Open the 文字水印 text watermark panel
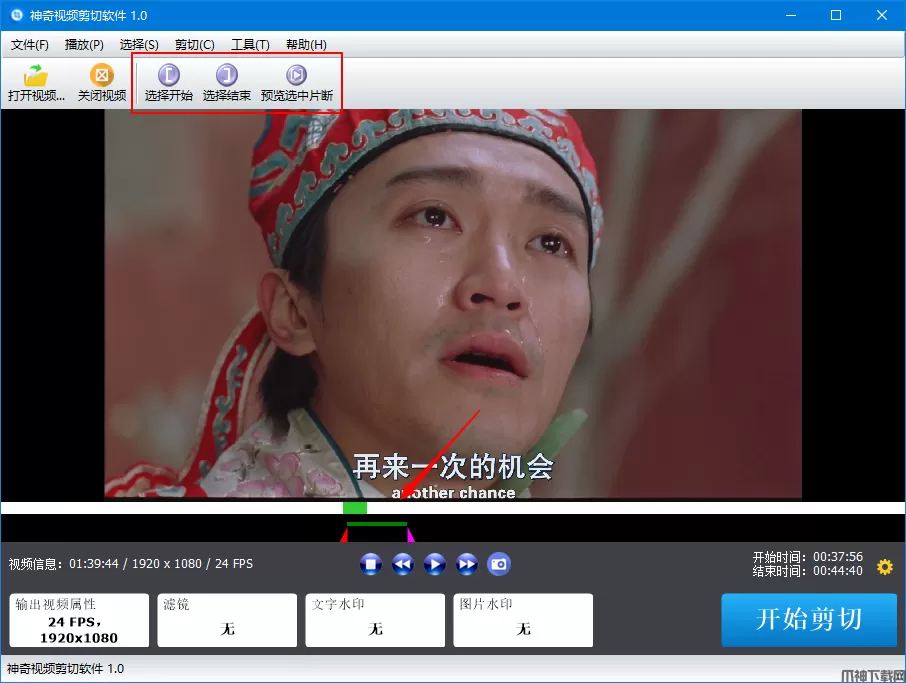The width and height of the screenshot is (906, 683). (375, 620)
